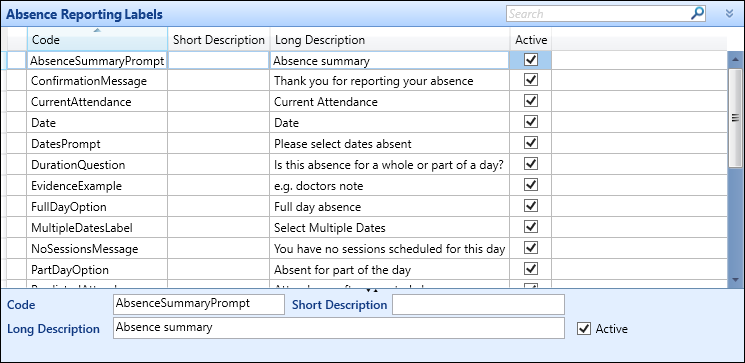Image resolution: width=745 pixels, height=363 pixels.
Task: Click the Code field in detail panel
Action: tap(199, 304)
